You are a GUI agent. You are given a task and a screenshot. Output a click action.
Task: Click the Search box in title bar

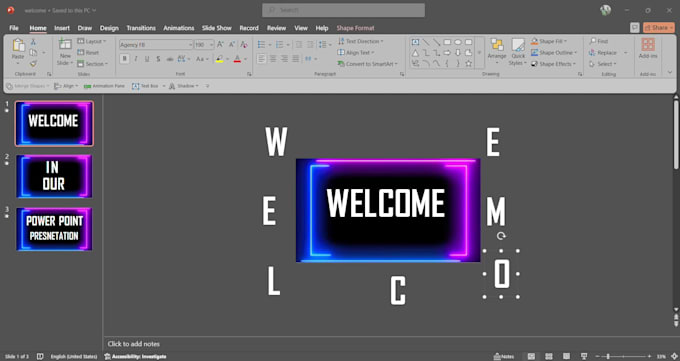343,10
